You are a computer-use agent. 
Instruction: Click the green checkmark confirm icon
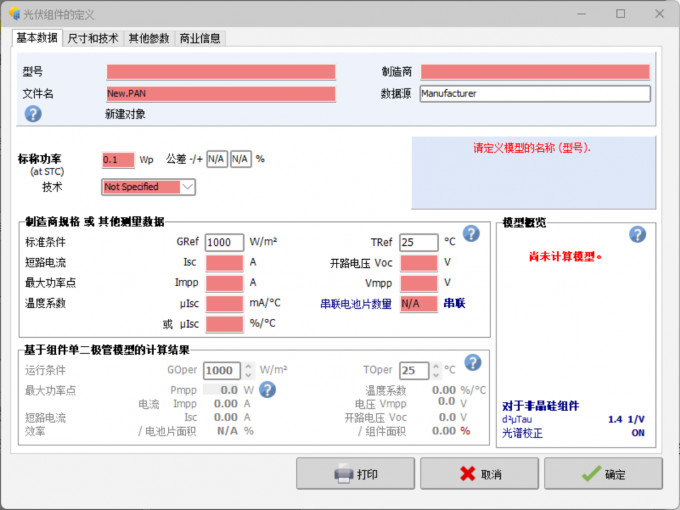tap(592, 474)
